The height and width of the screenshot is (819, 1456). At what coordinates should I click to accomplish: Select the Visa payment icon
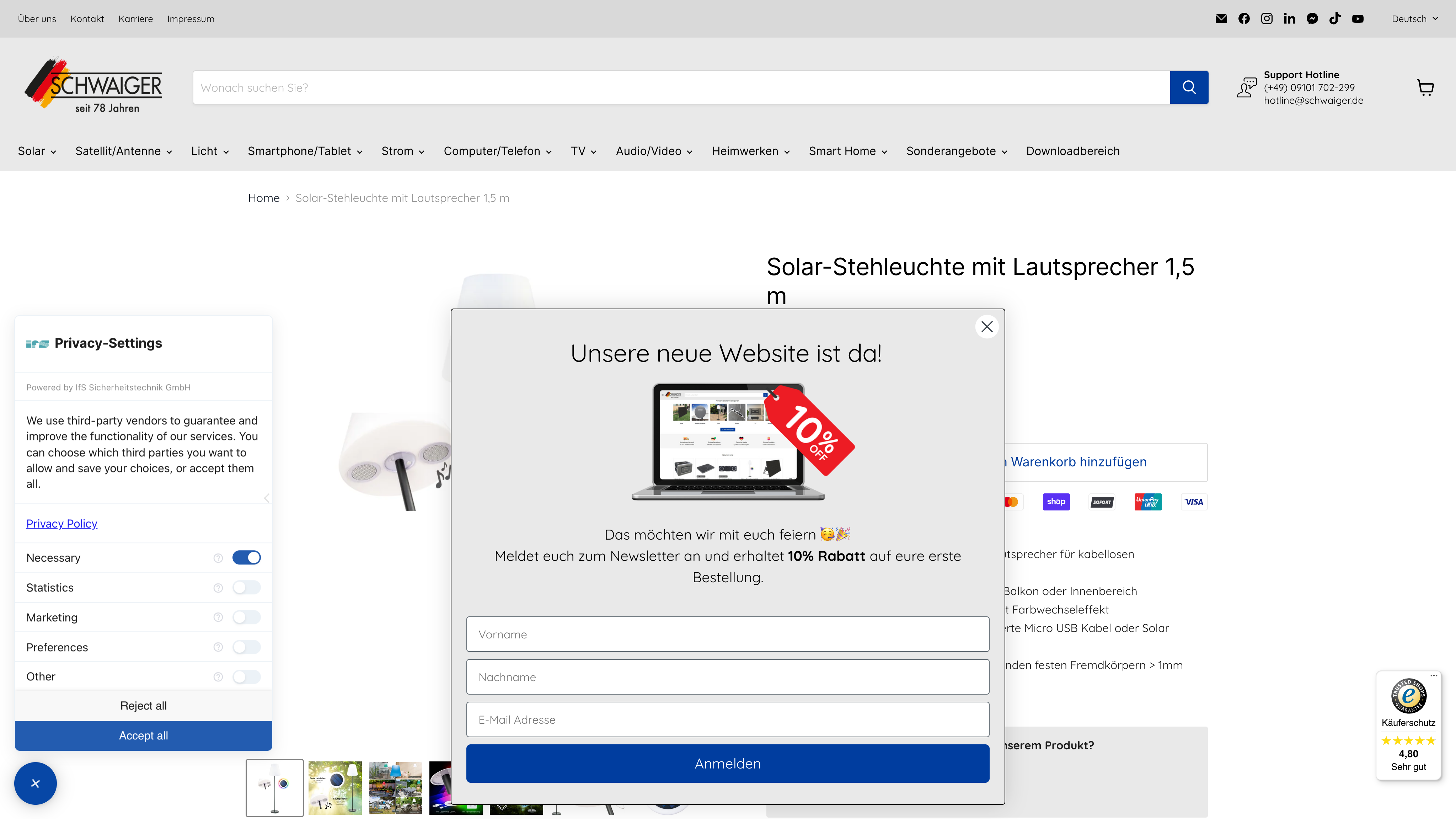click(1194, 502)
